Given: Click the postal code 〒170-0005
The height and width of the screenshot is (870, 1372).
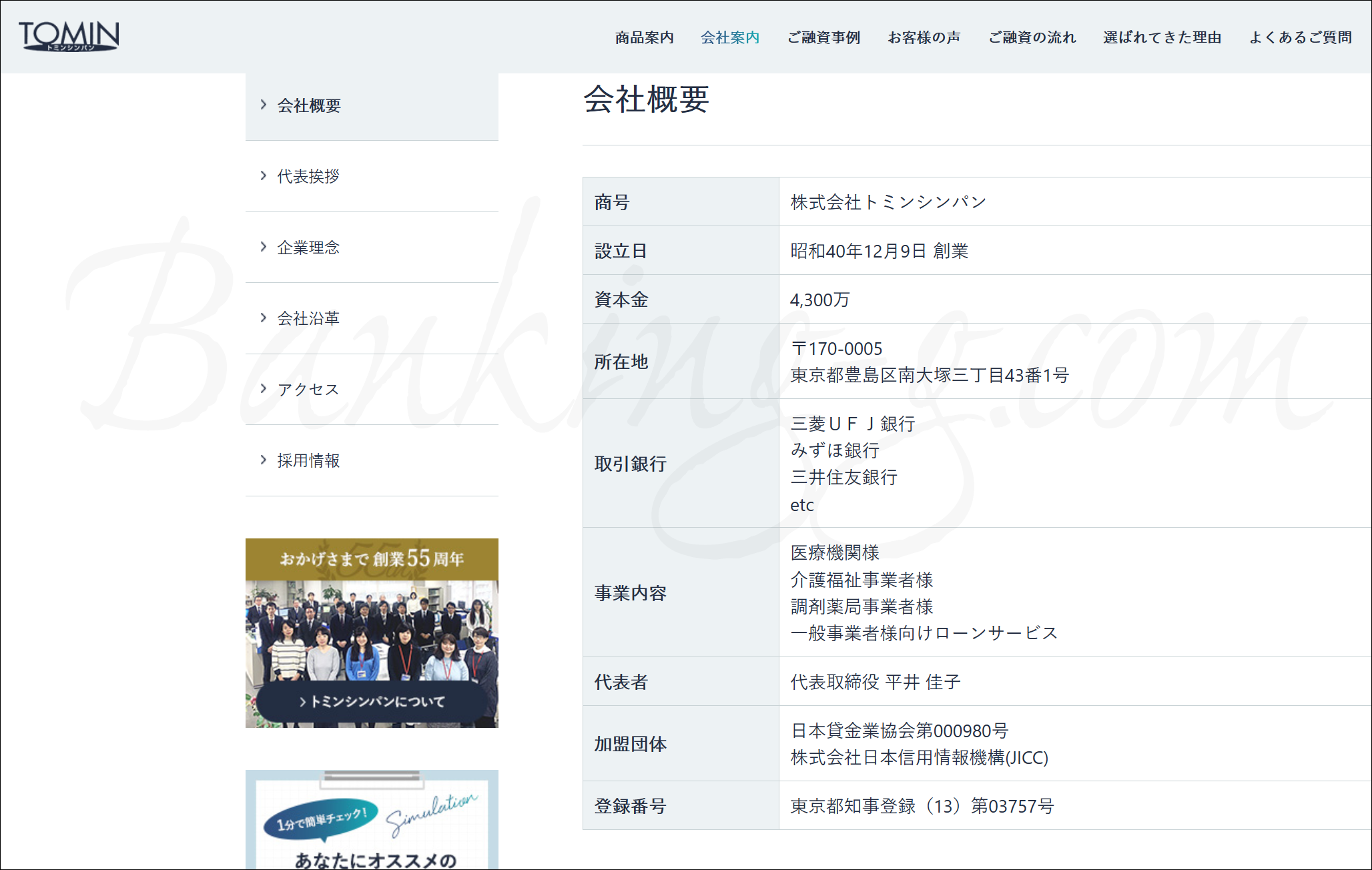Looking at the screenshot, I should [x=836, y=348].
